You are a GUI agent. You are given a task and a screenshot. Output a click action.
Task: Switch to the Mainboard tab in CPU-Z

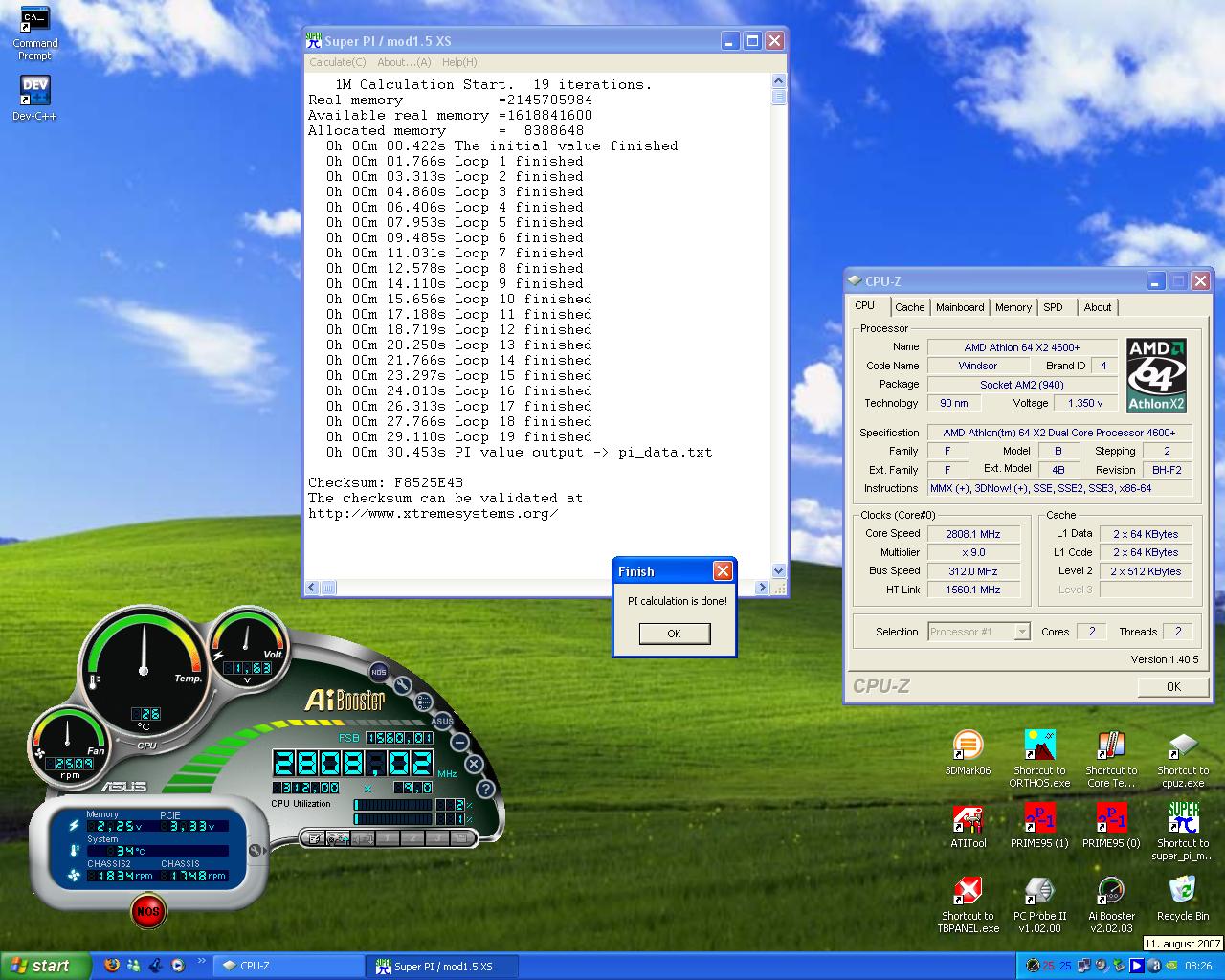(960, 307)
